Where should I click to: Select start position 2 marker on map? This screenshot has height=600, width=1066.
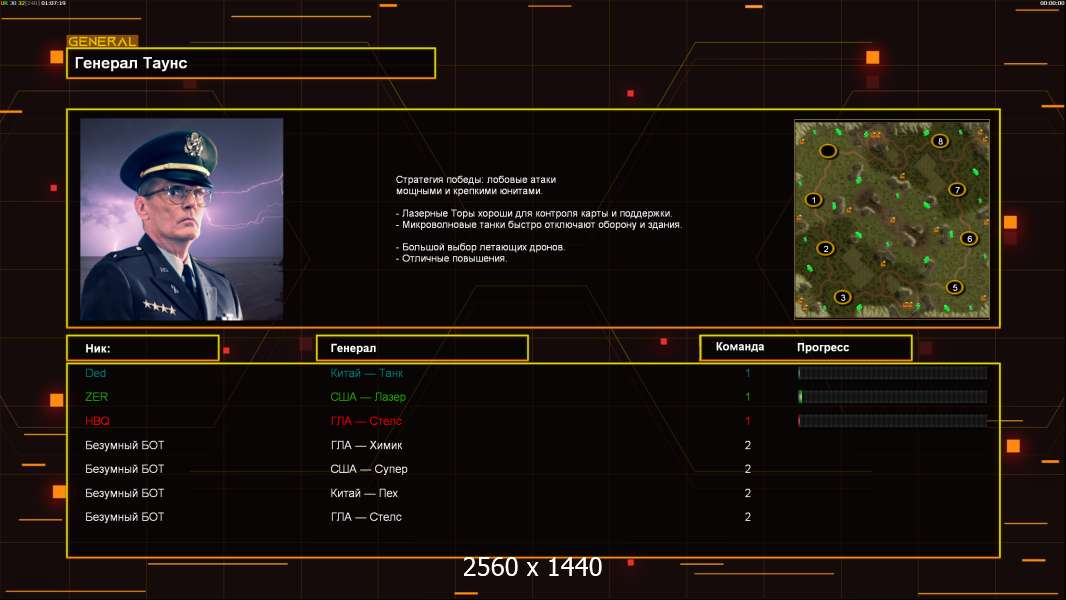(x=825, y=249)
